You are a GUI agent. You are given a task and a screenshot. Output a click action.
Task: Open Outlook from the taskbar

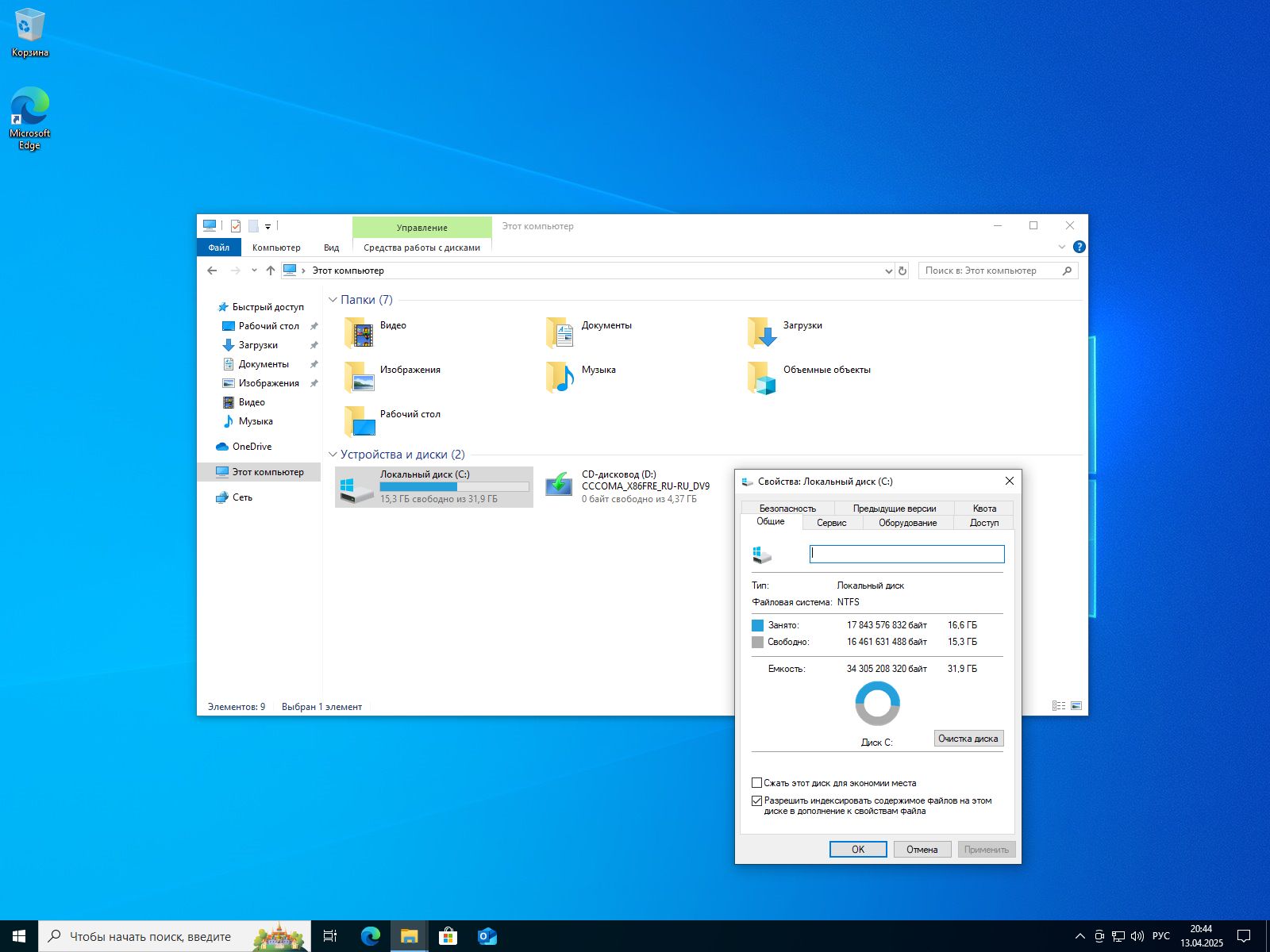[487, 936]
